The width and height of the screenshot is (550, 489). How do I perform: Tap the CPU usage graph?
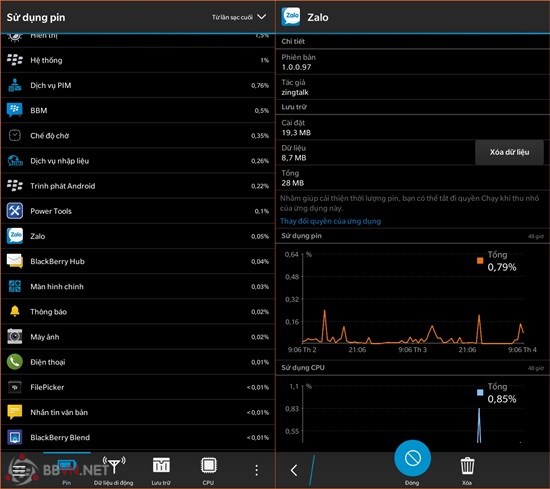[x=413, y=413]
